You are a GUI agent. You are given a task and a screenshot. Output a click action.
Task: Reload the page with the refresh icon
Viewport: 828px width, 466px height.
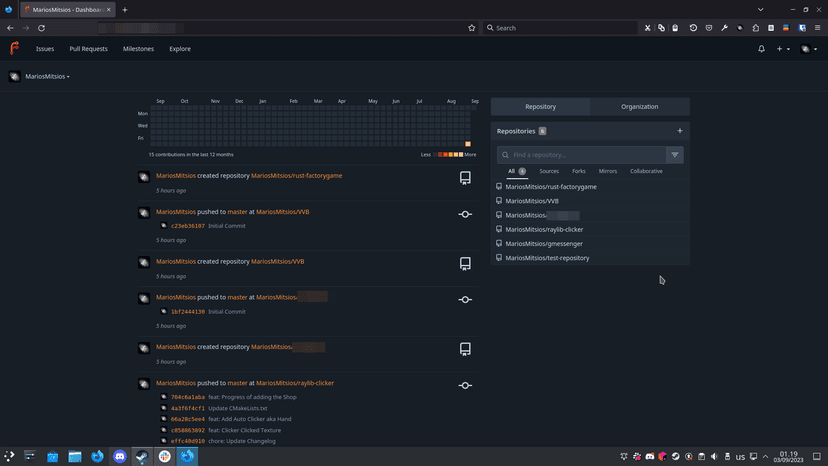coord(41,28)
